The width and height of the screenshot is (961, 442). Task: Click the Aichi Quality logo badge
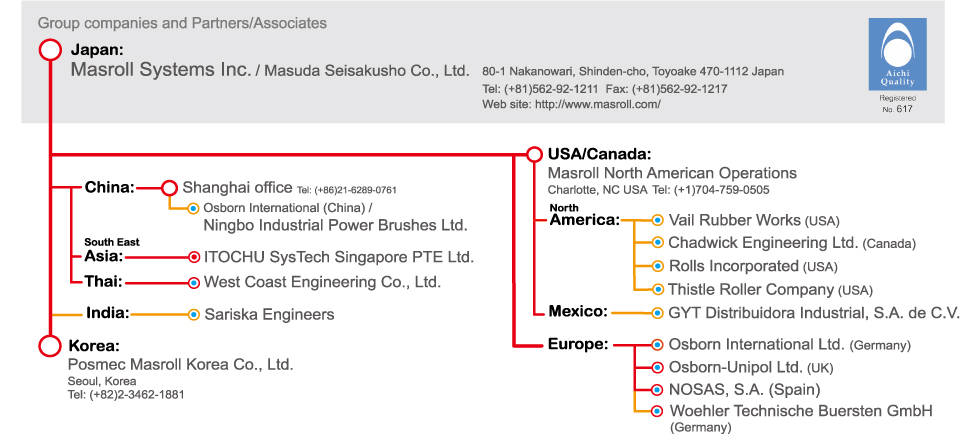[897, 54]
